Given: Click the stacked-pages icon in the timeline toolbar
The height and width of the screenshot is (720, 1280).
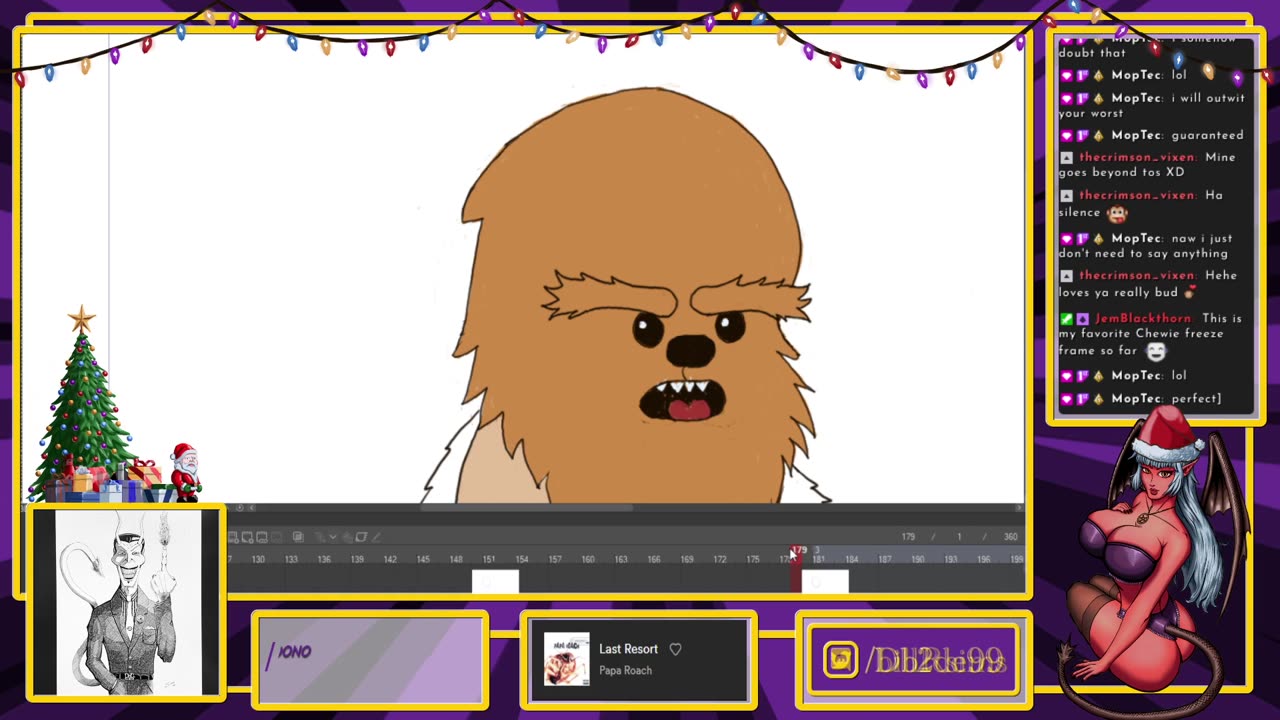Looking at the screenshot, I should coord(298,537).
